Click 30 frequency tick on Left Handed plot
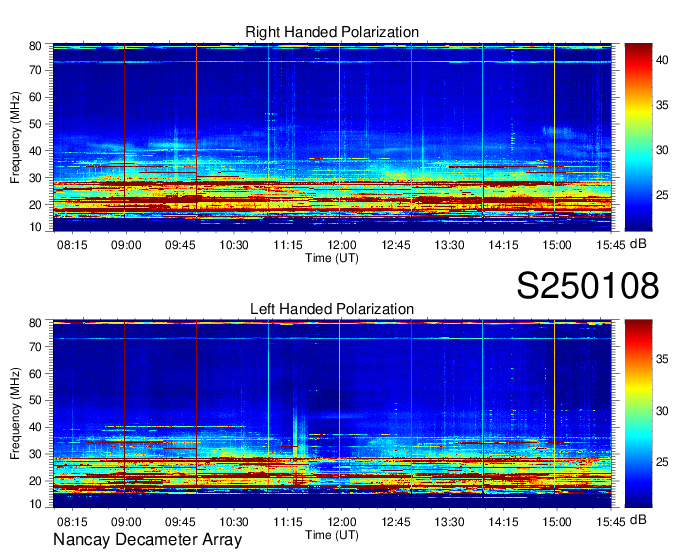The height and width of the screenshot is (552, 680). 35,454
